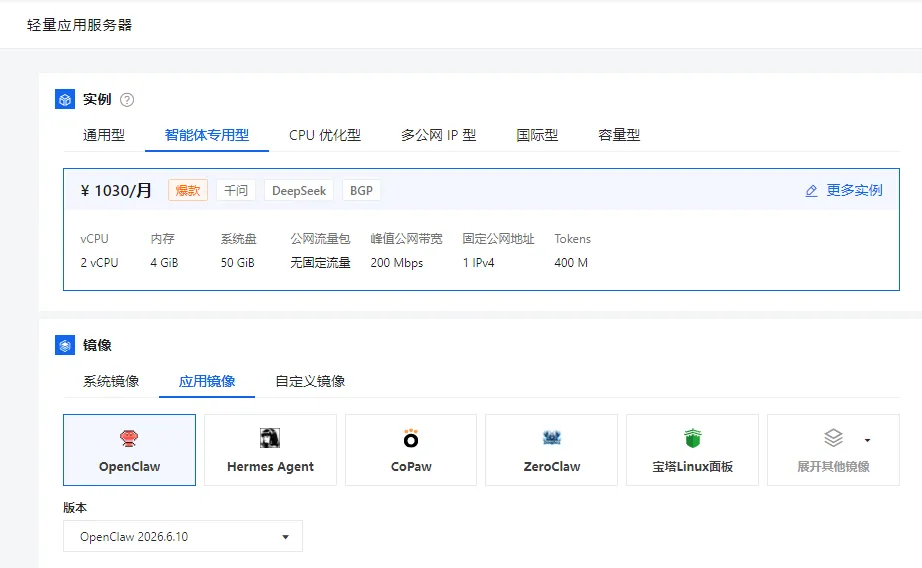922x568 pixels.
Task: Click the 4 GiB memory value
Action: tap(164, 263)
